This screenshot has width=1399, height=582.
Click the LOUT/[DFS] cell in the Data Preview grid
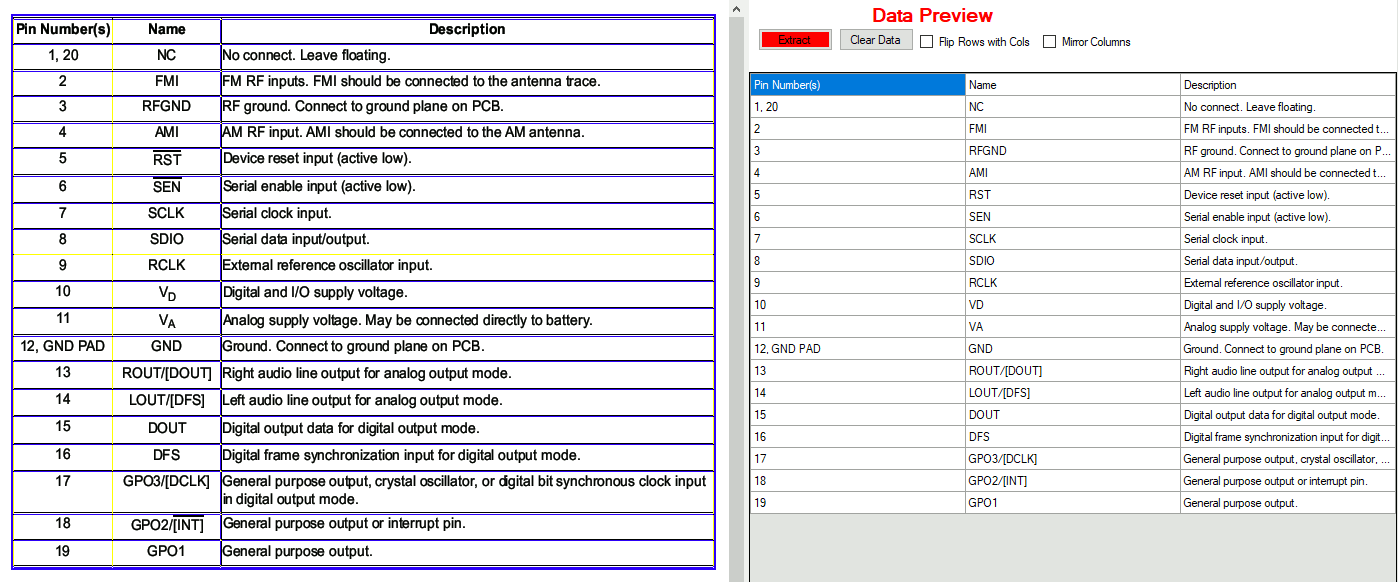1073,393
